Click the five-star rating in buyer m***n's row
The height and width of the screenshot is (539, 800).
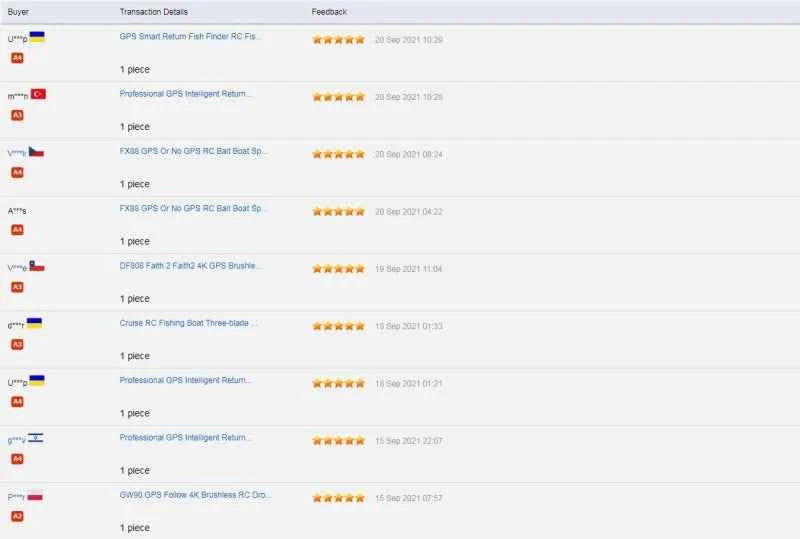pyautogui.click(x=339, y=96)
